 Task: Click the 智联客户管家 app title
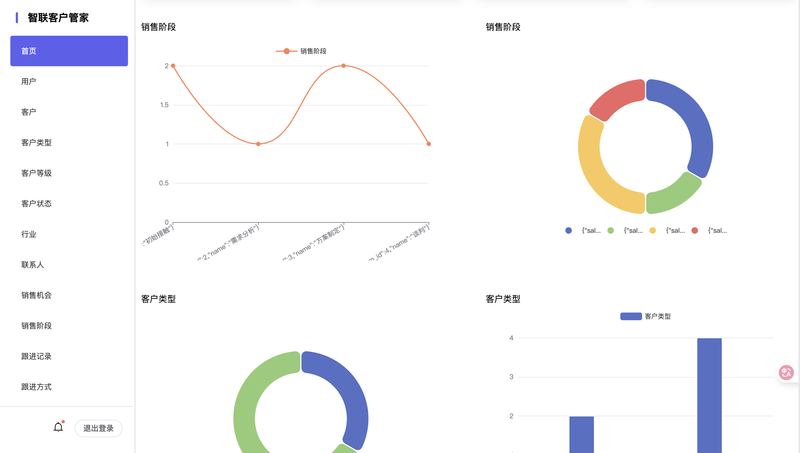click(58, 18)
